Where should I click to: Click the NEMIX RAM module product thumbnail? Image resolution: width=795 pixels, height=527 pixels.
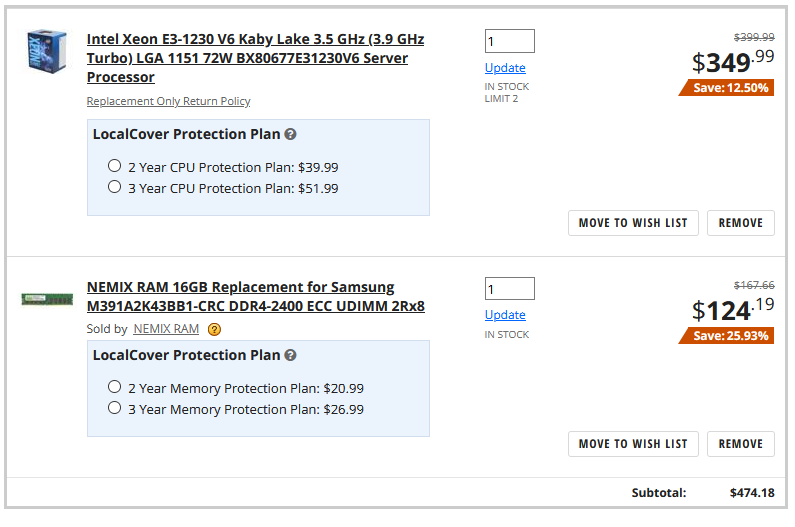point(47,299)
